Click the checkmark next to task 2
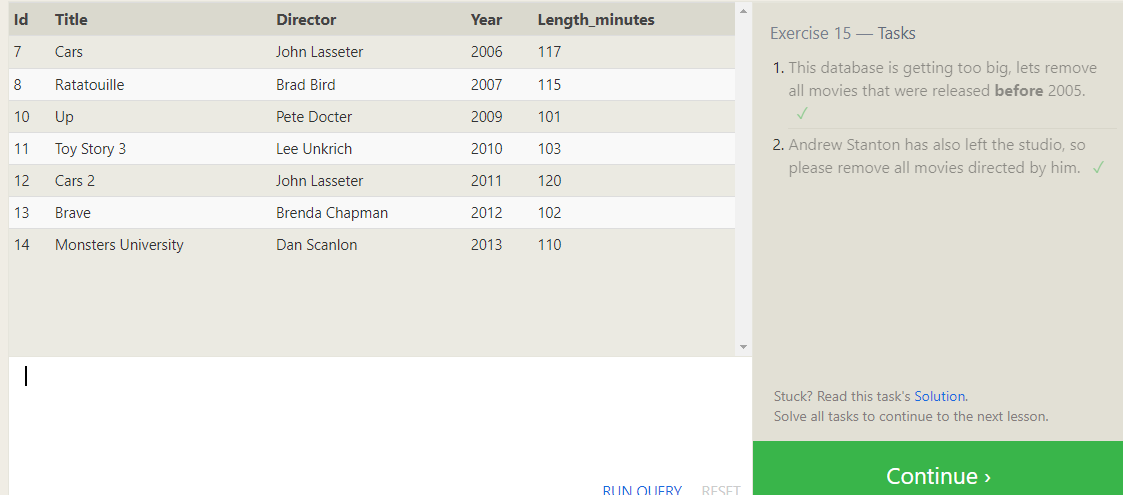 click(x=1098, y=168)
